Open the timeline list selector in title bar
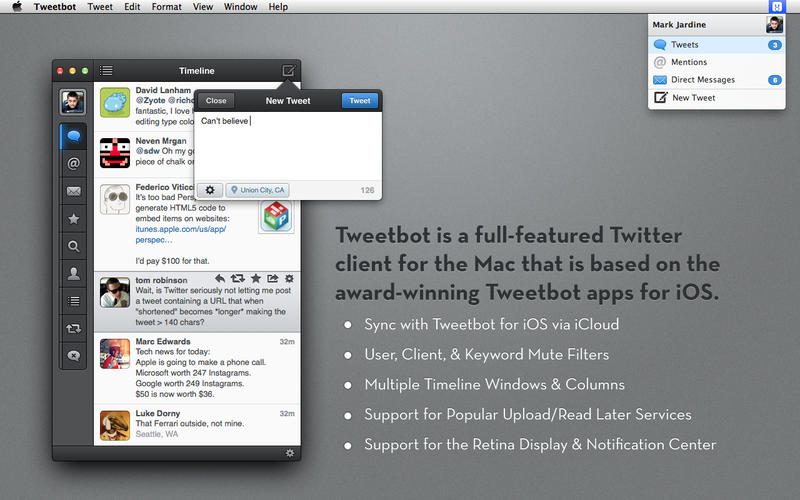The width and height of the screenshot is (800, 500). coord(107,71)
